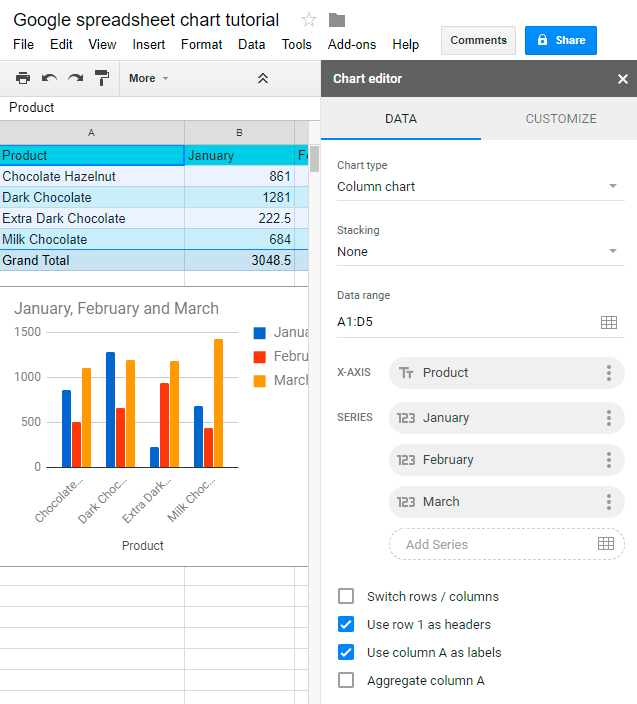Click the red February legend swatch

click(x=259, y=356)
